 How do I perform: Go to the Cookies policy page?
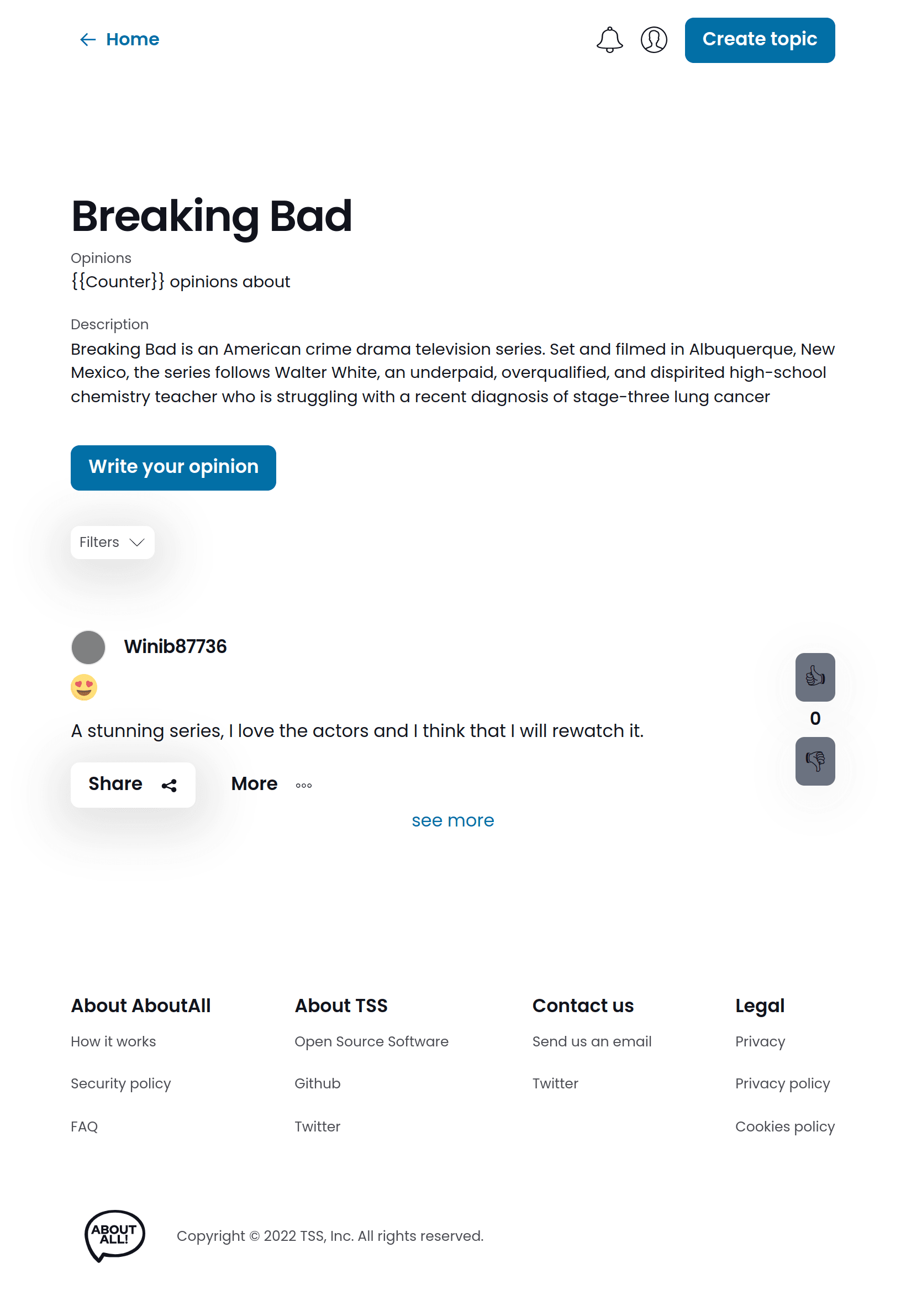click(784, 1127)
